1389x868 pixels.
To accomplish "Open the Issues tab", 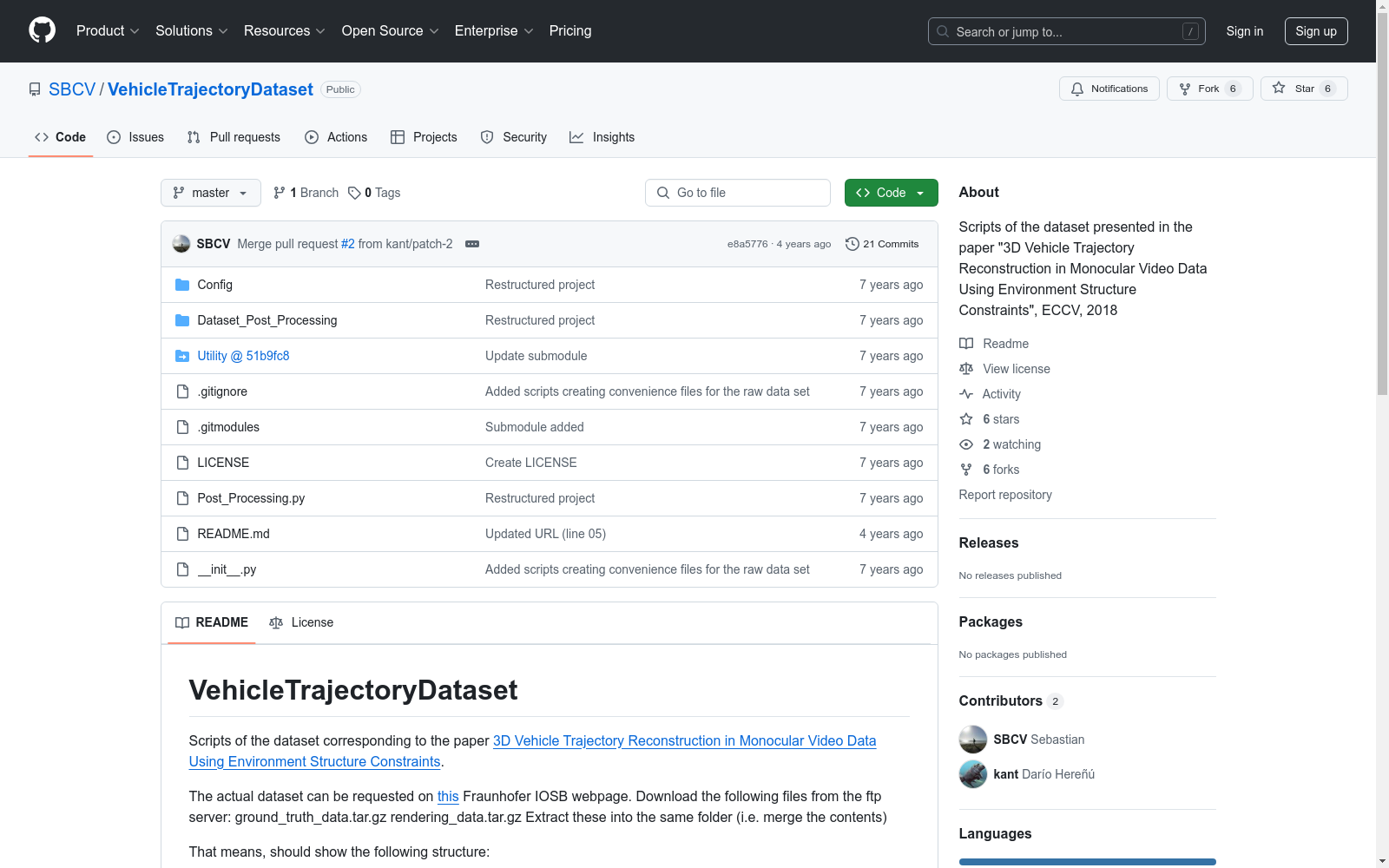I will coord(135,137).
